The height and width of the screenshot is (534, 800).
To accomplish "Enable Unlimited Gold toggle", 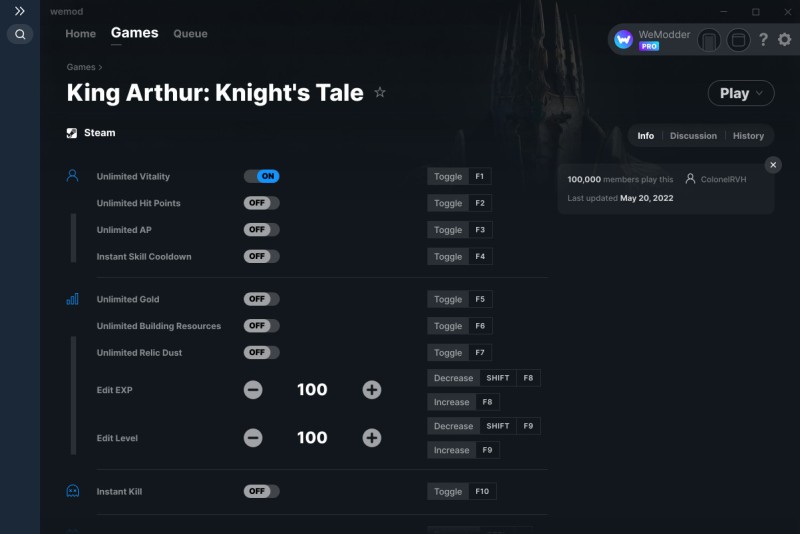I will point(261,299).
